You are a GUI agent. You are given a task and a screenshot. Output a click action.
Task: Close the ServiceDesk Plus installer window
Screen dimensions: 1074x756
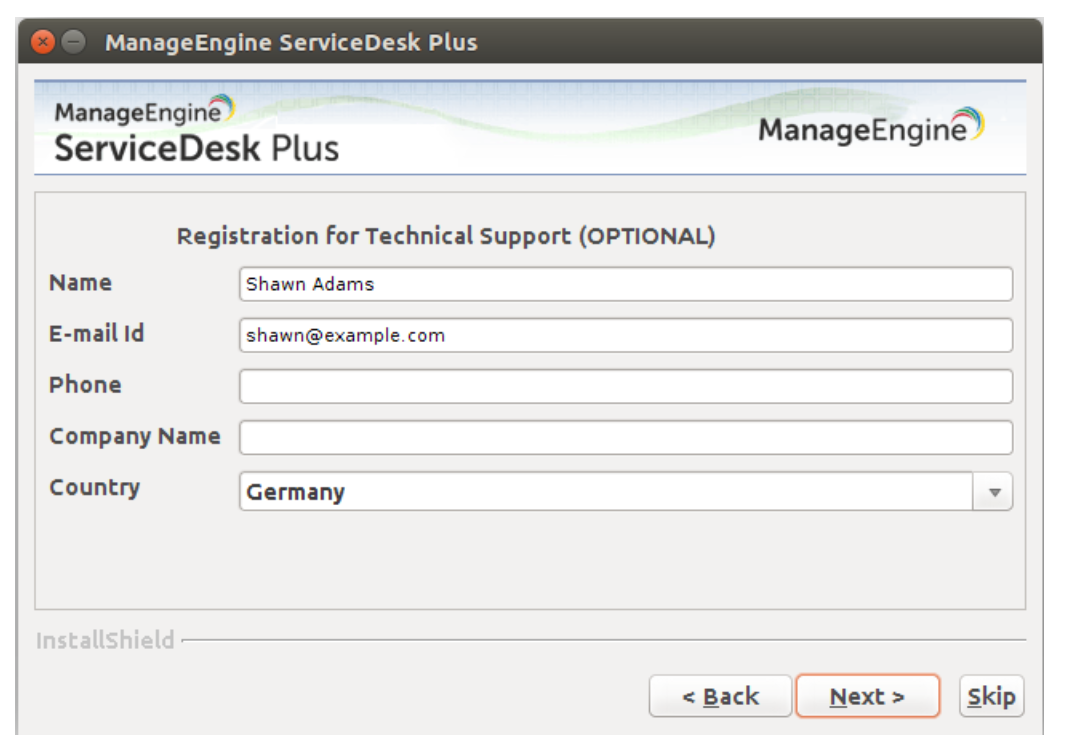[x=43, y=43]
